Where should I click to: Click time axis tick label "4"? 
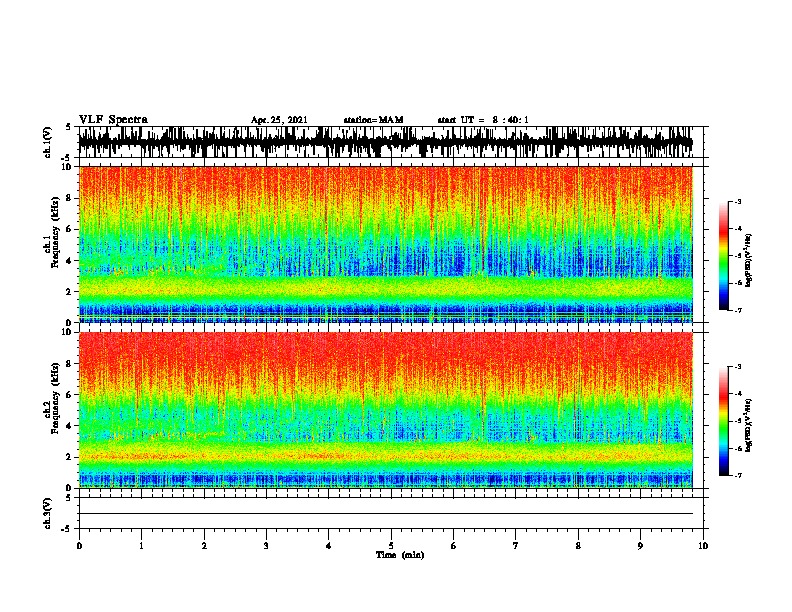point(329,545)
